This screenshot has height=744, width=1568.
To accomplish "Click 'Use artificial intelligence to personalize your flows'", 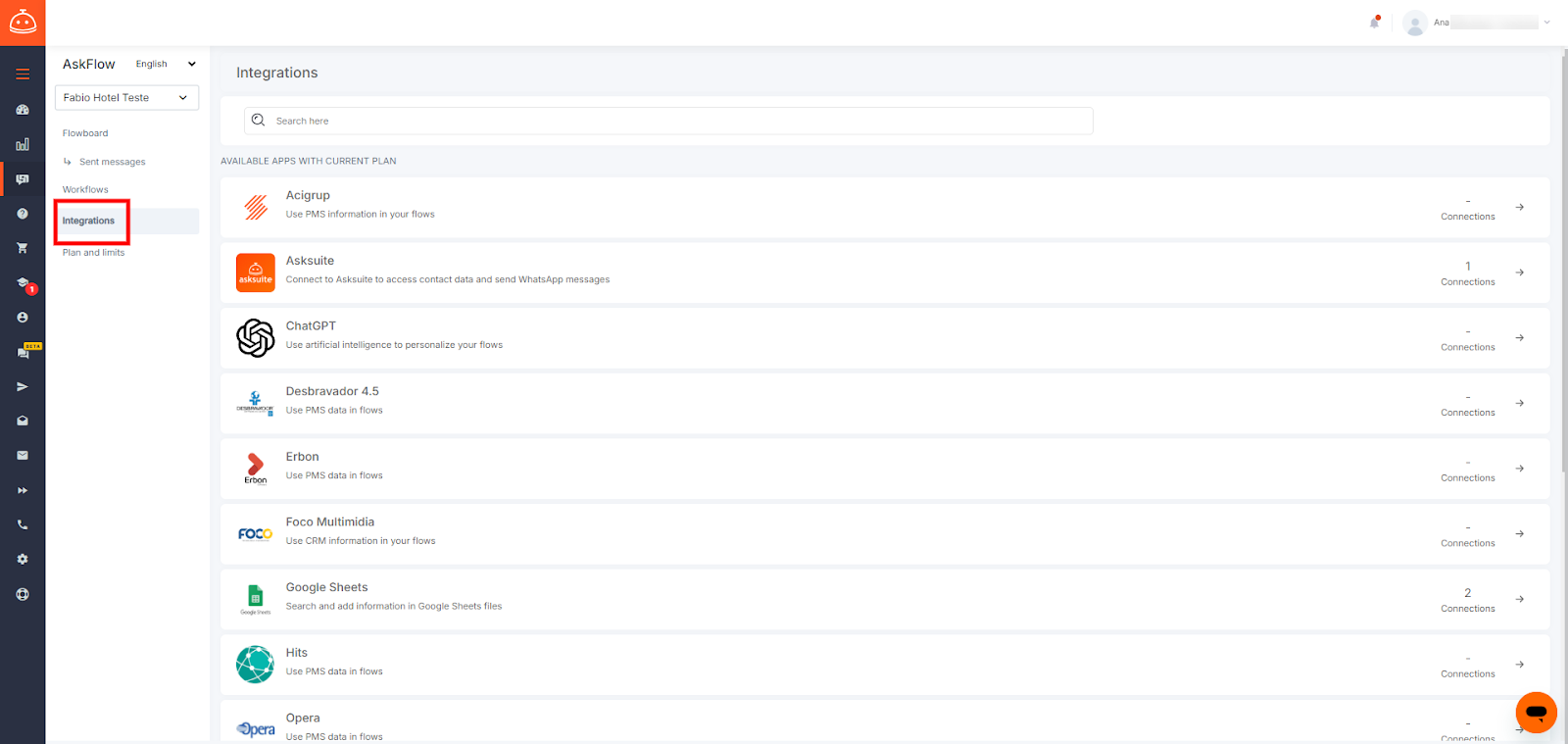I will tap(394, 345).
